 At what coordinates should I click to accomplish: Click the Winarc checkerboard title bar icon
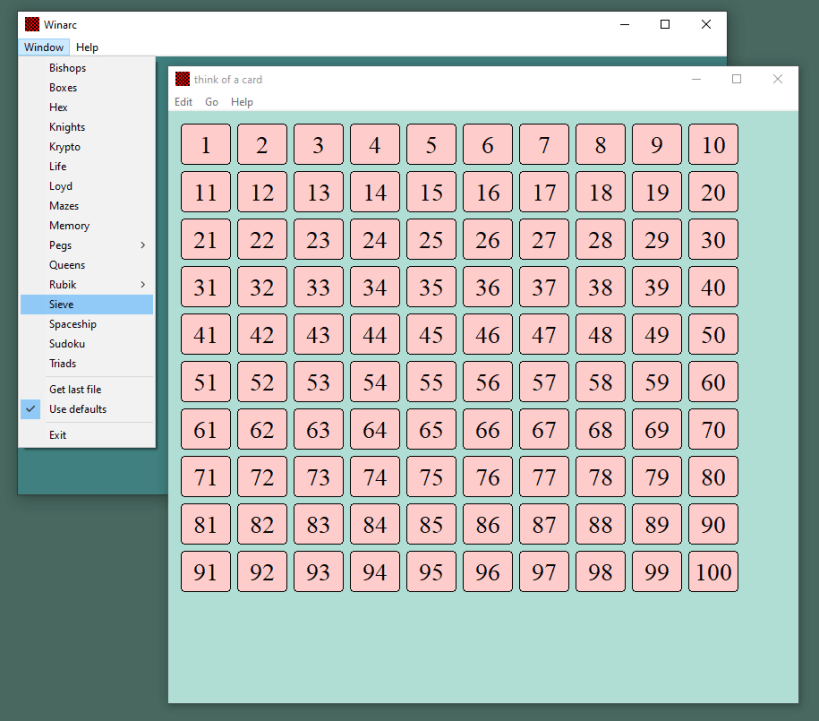pos(32,24)
